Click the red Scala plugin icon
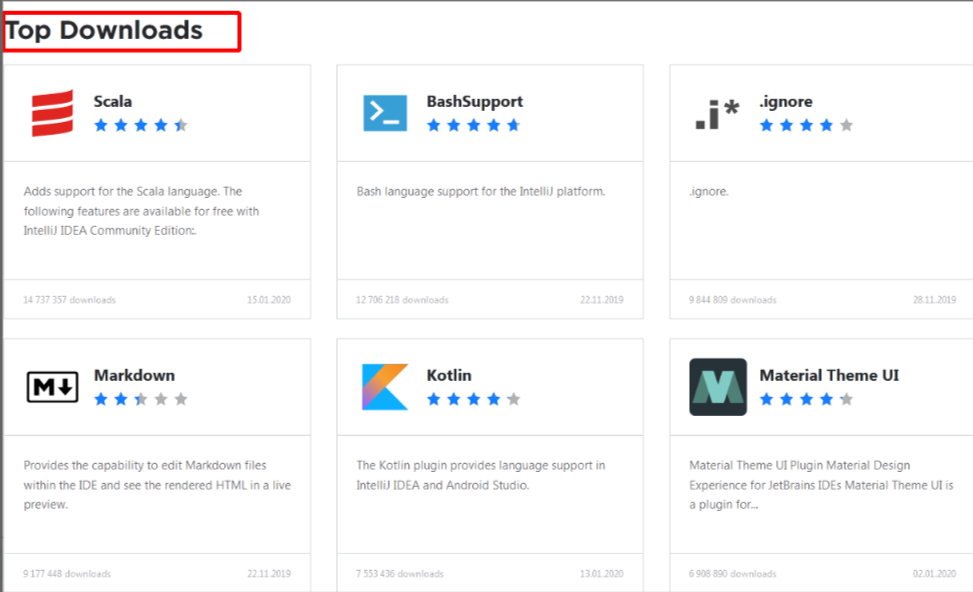 point(52,113)
